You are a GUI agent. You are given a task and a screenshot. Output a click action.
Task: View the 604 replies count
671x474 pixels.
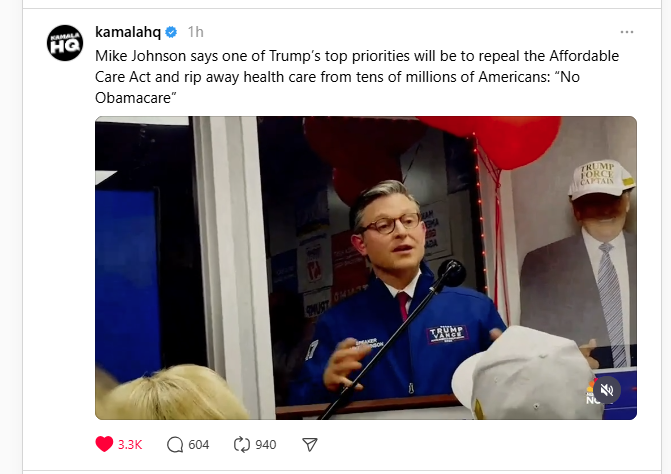[x=199, y=444]
